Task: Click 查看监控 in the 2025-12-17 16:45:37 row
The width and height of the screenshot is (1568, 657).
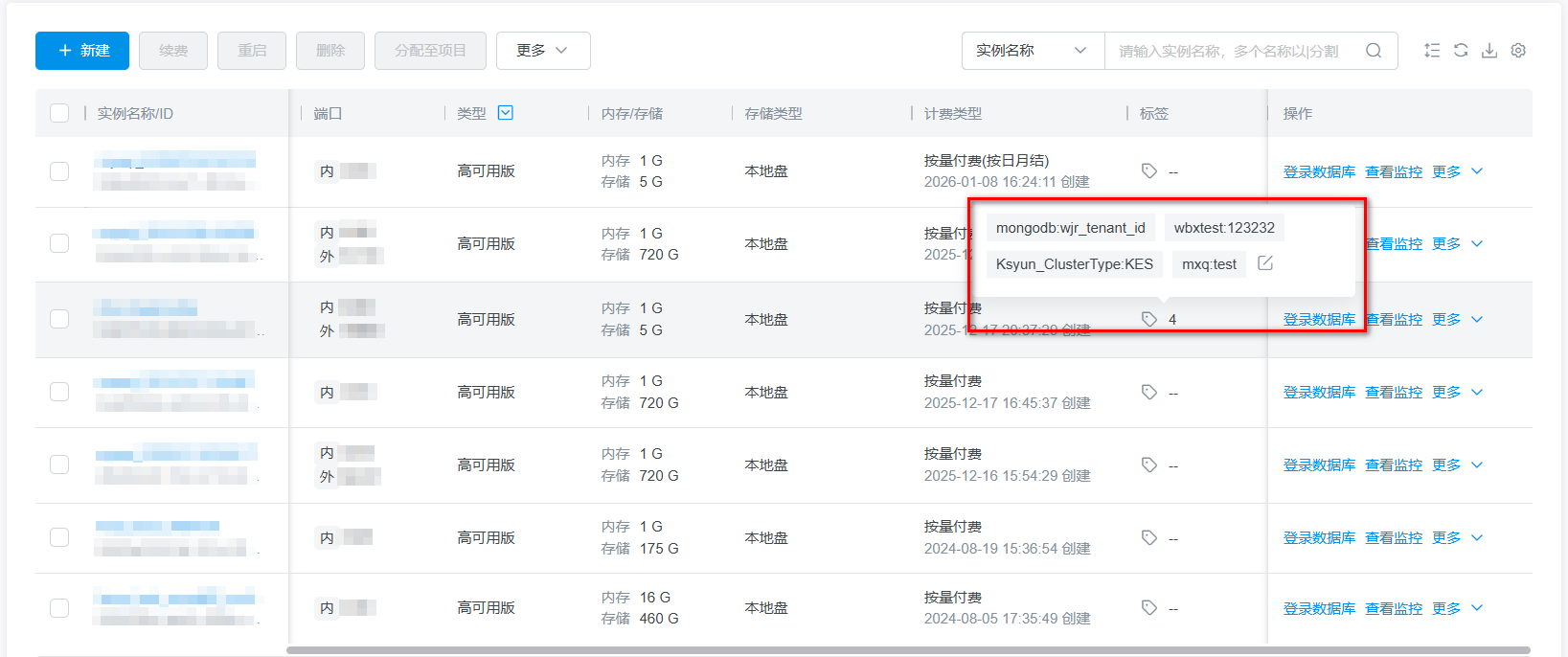Action: 1394,392
